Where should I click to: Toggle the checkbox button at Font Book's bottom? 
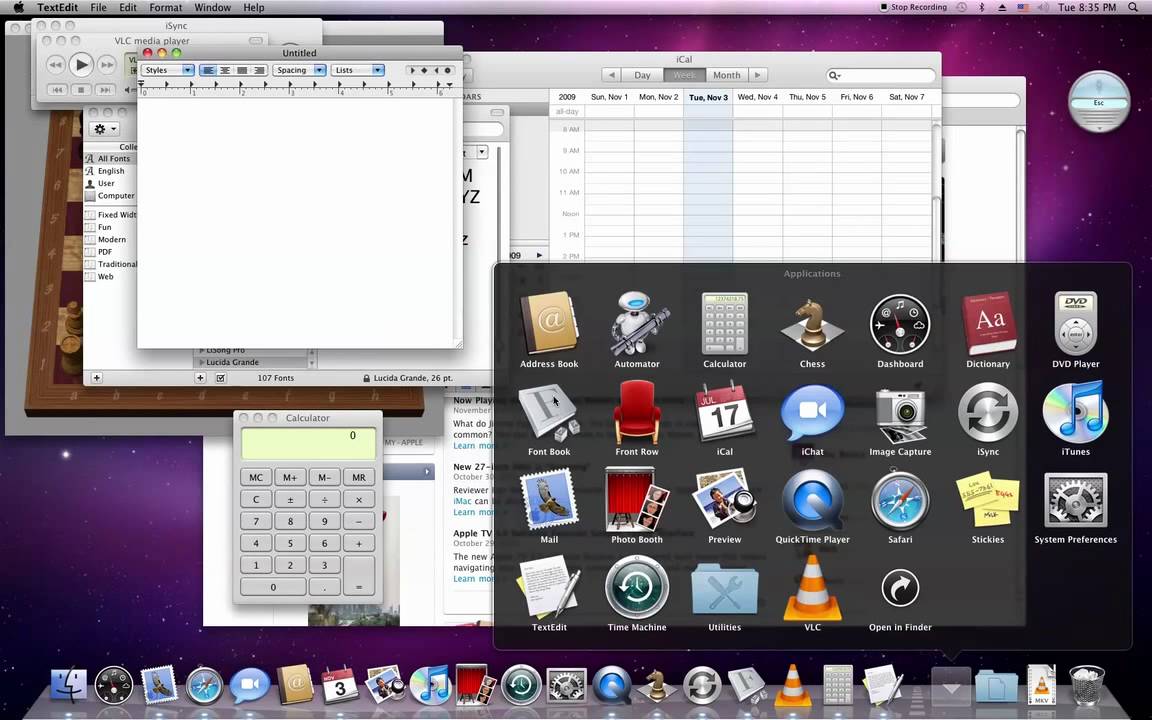tap(220, 378)
